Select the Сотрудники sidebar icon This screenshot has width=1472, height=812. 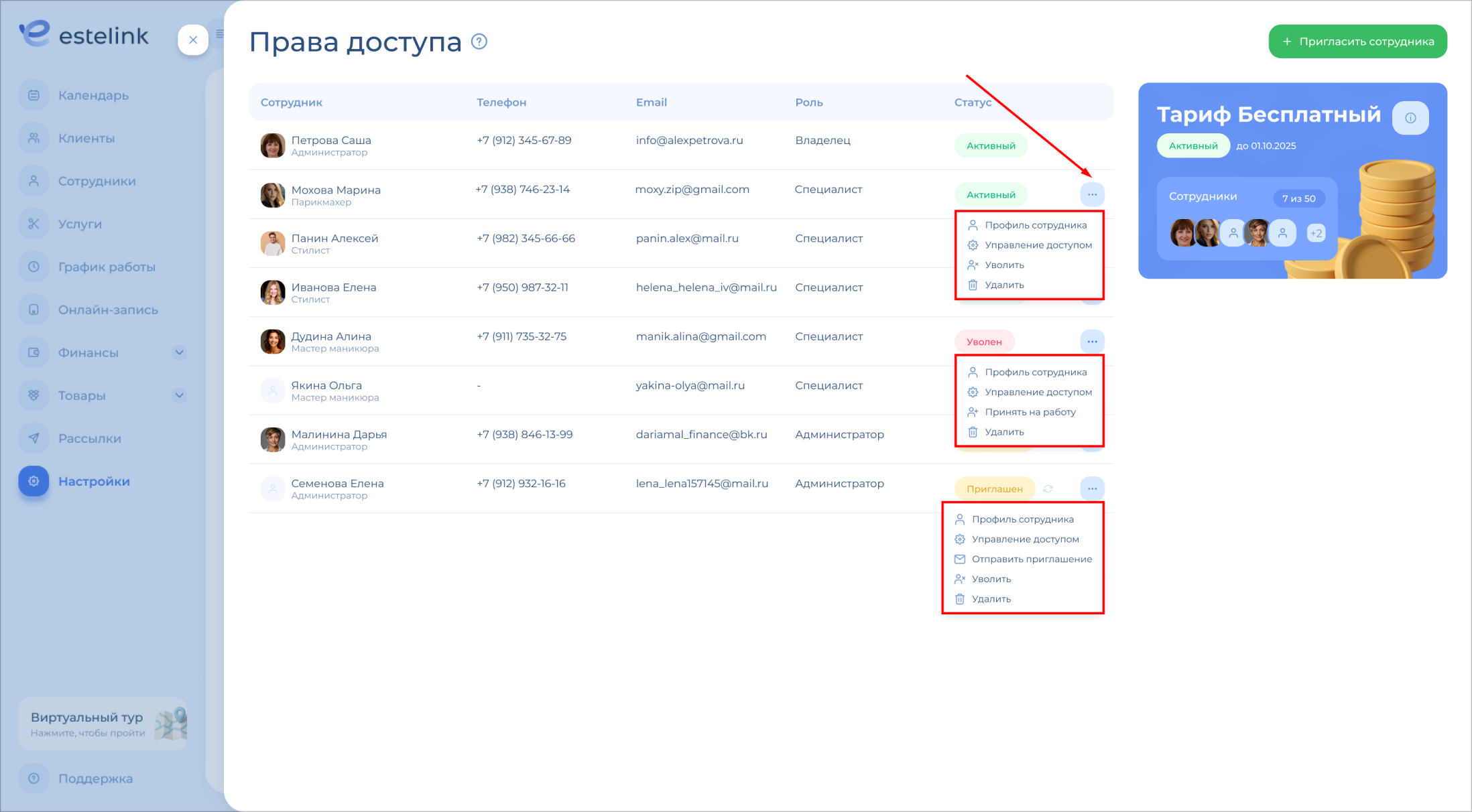click(x=34, y=181)
